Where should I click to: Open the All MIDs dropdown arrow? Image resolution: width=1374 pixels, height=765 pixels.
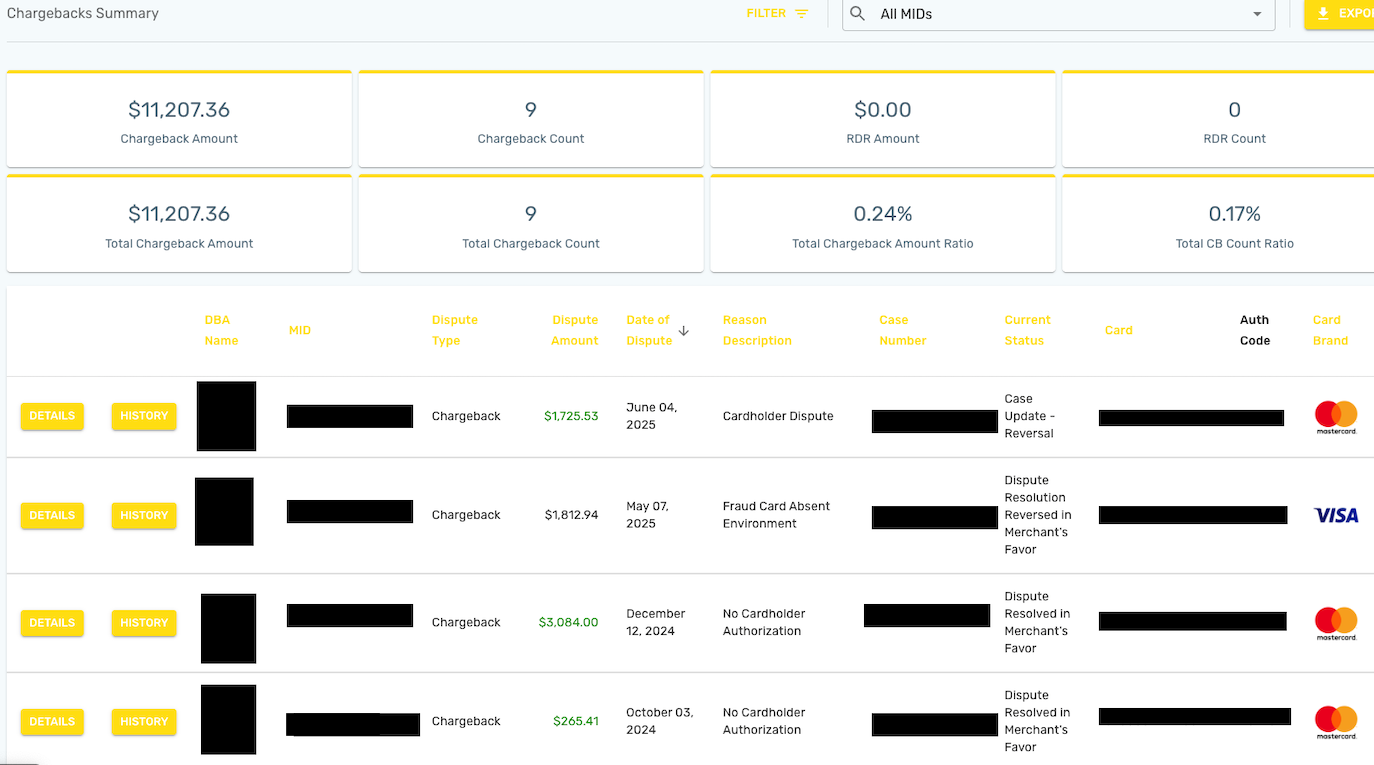coord(1257,15)
